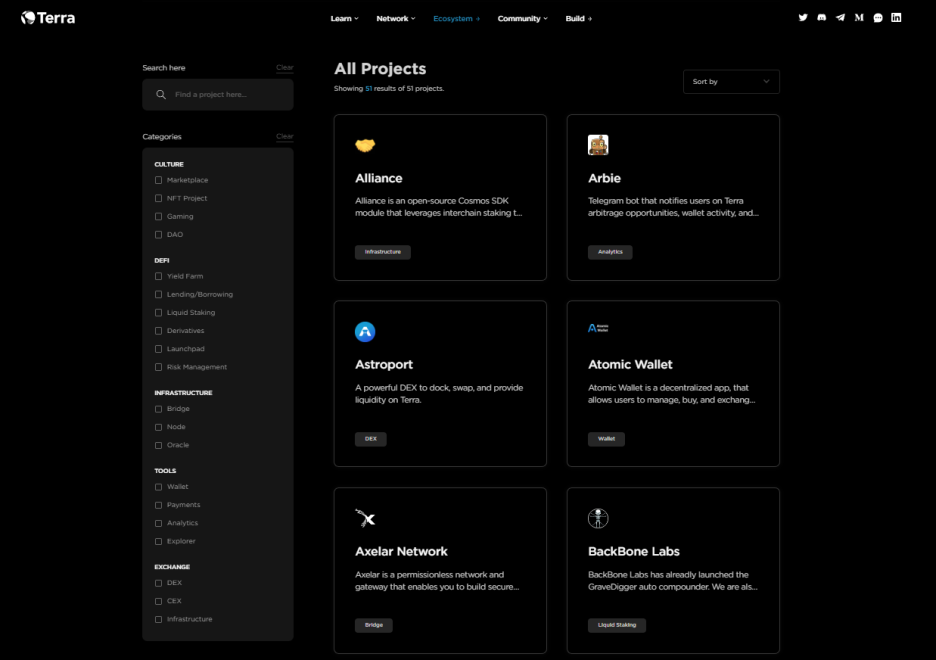This screenshot has width=936, height=660.
Task: Open the LinkedIn social icon
Action: [896, 18]
